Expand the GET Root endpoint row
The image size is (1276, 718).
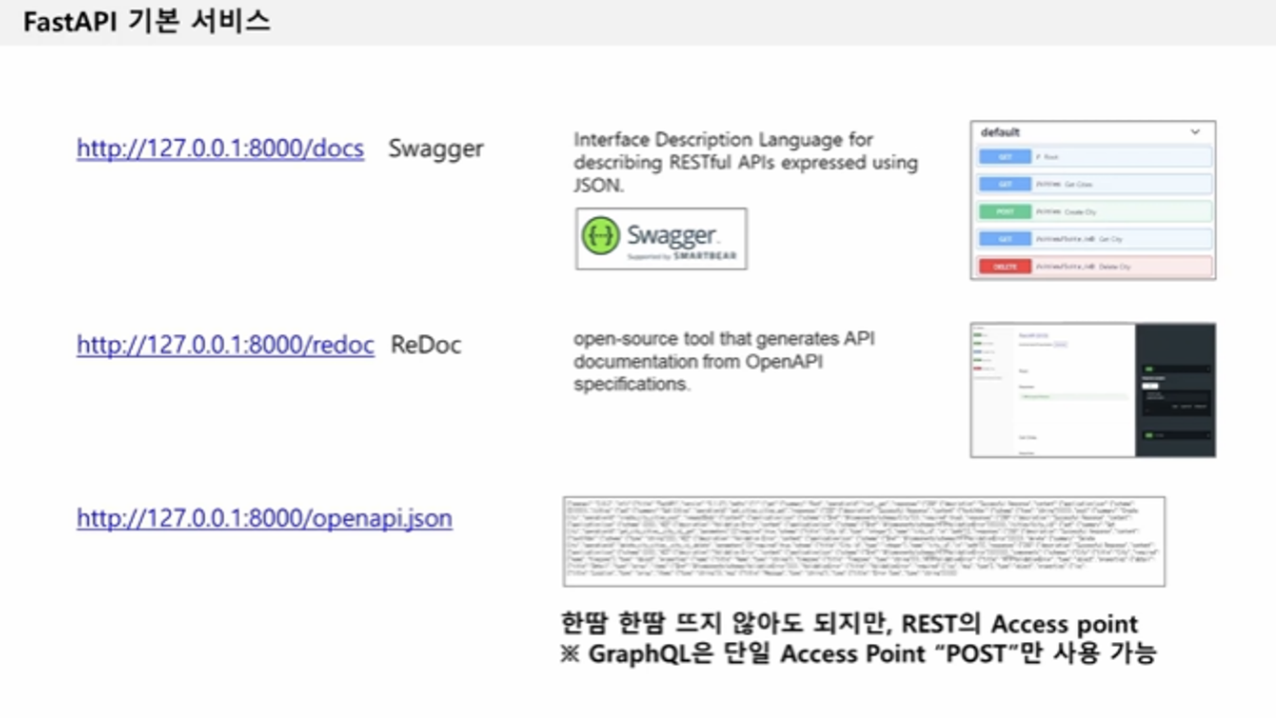click(x=1092, y=157)
